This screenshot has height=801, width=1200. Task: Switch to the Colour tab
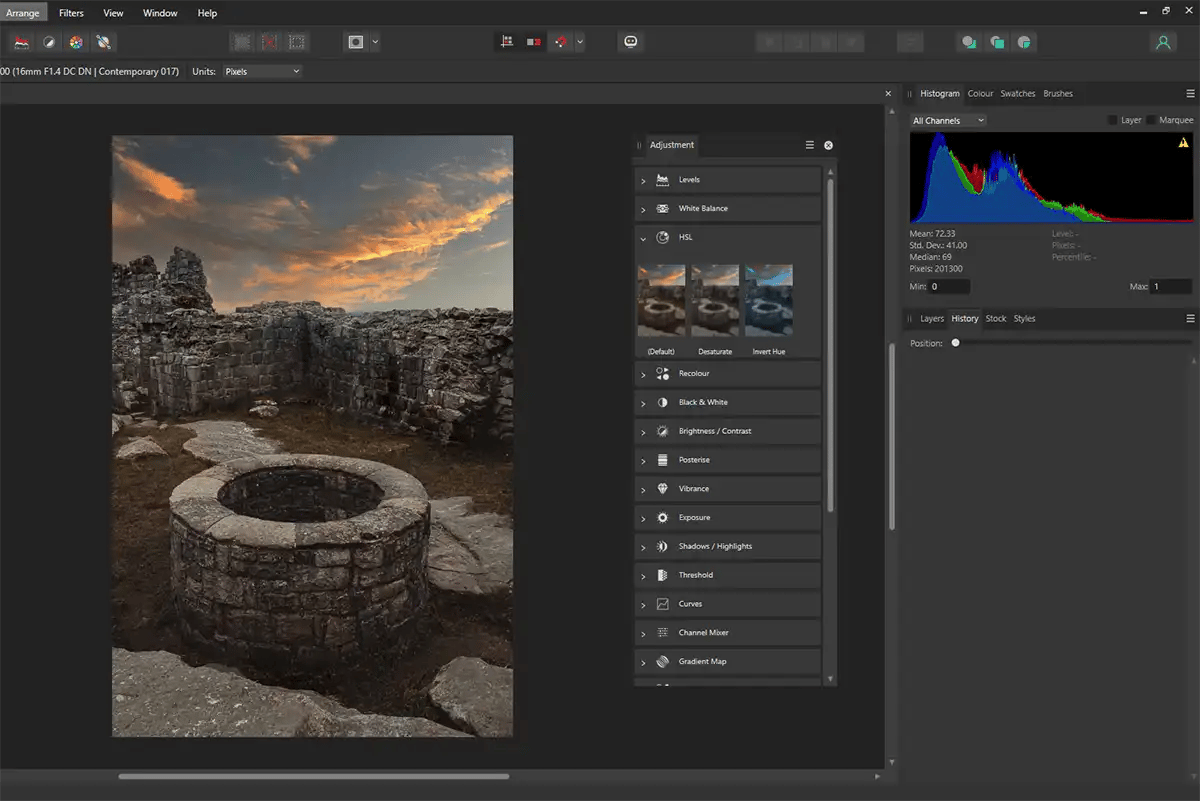click(980, 94)
